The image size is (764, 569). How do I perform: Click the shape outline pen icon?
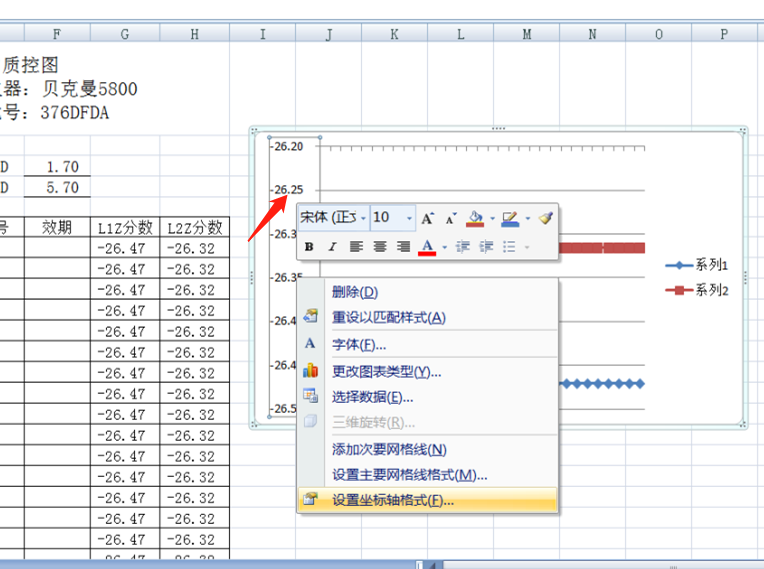pos(510,218)
